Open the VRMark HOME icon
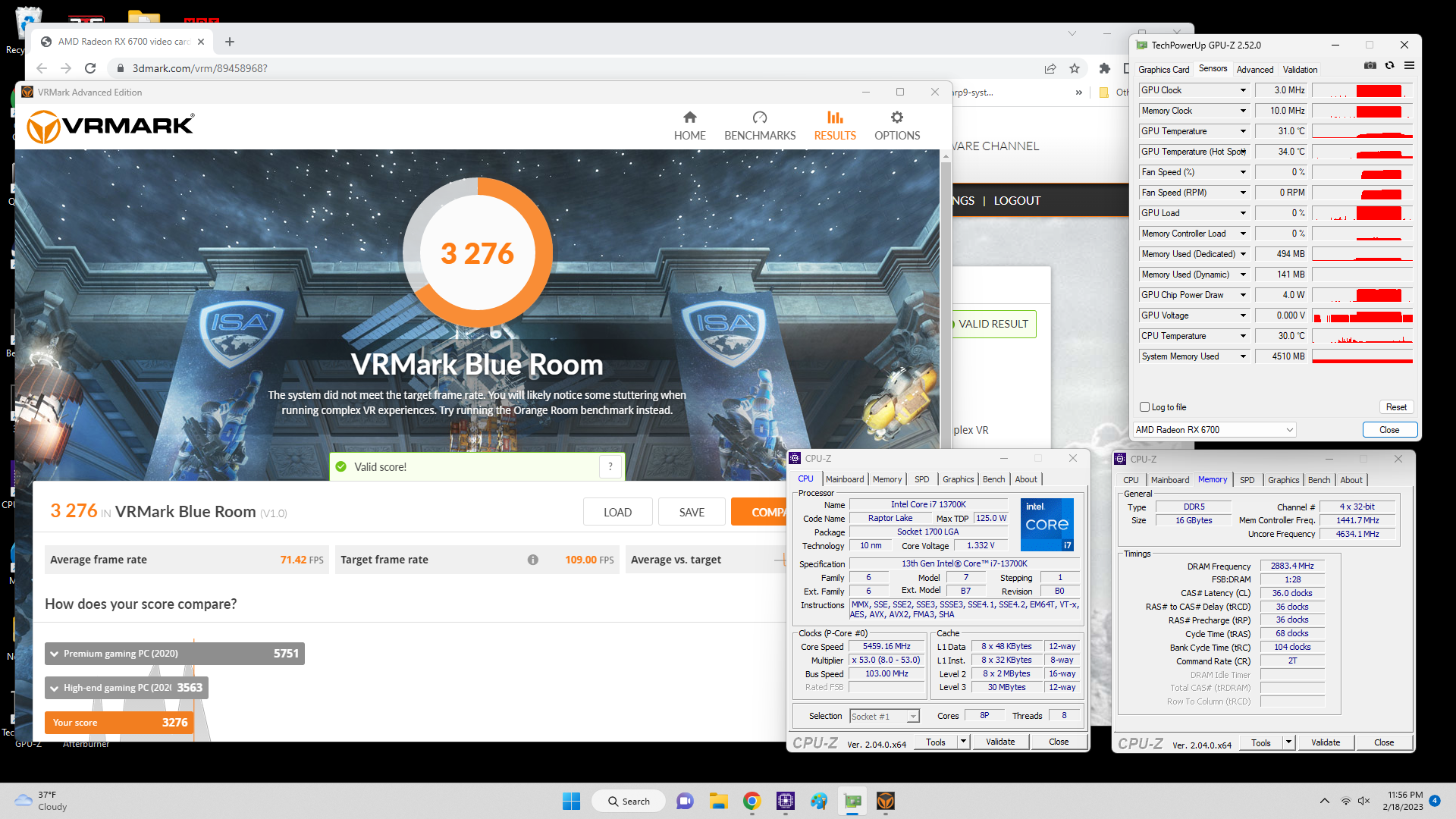Screen dimensions: 1456x819 click(x=689, y=117)
